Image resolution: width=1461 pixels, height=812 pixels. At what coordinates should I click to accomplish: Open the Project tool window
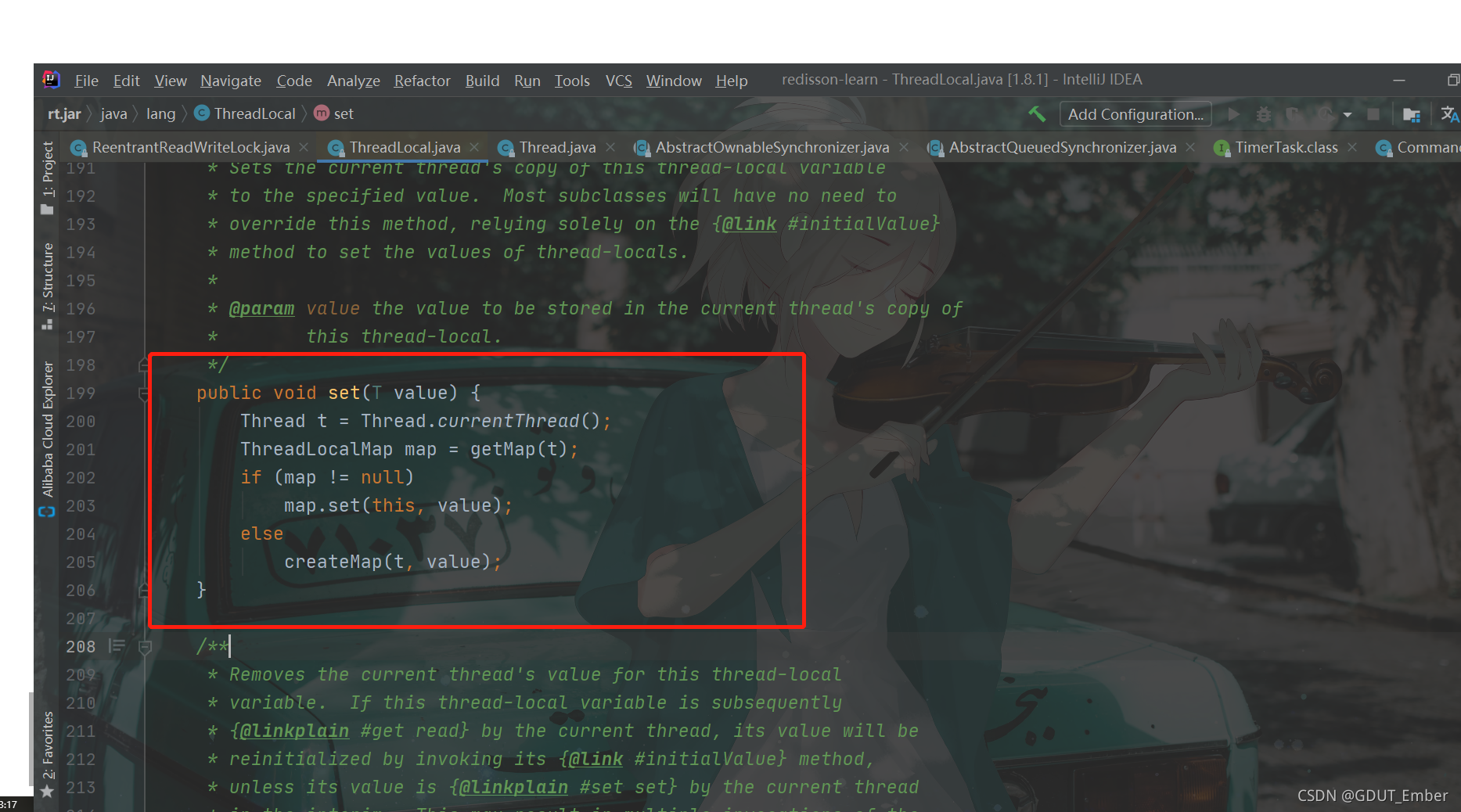(48, 178)
